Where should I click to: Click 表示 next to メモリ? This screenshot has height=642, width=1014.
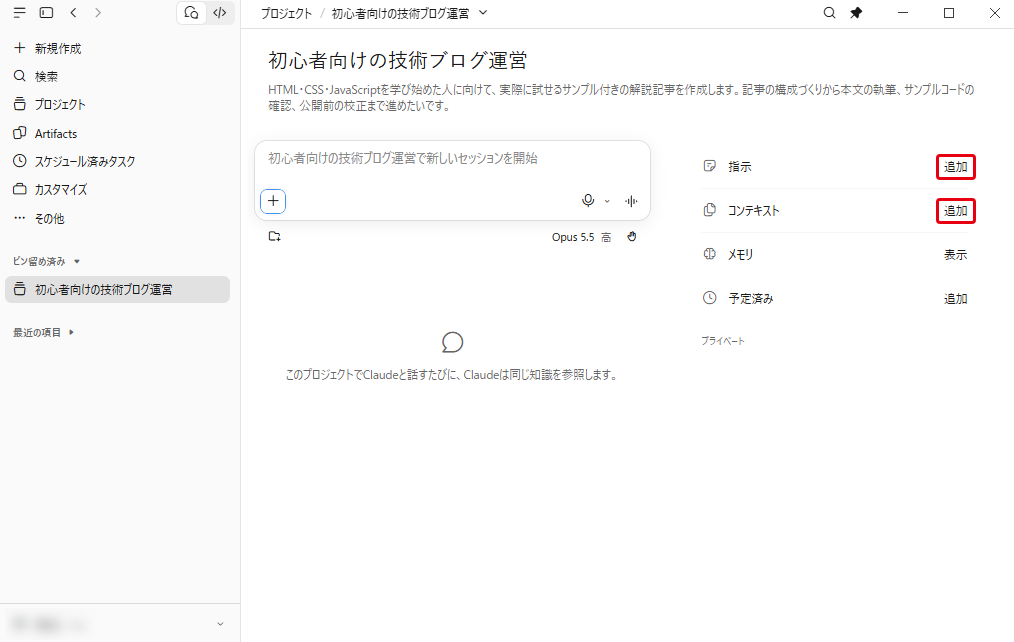click(x=955, y=255)
